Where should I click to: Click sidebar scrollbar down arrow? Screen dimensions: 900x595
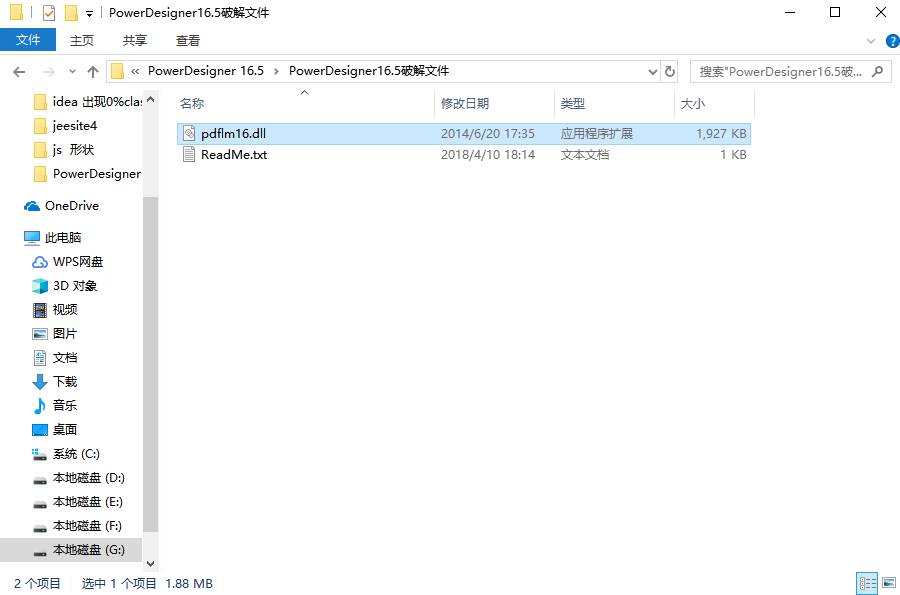coord(150,563)
